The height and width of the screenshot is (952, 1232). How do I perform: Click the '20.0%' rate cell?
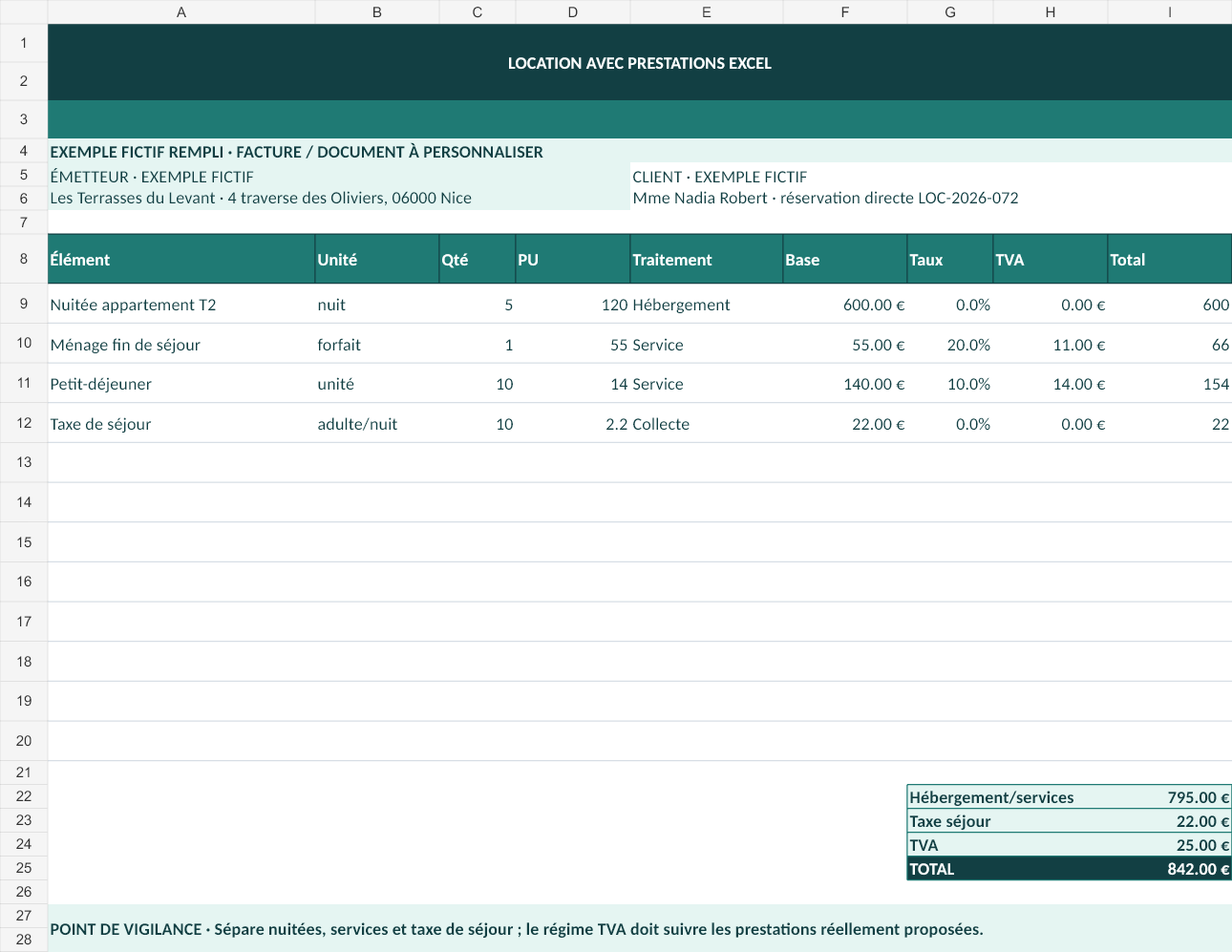coord(950,344)
